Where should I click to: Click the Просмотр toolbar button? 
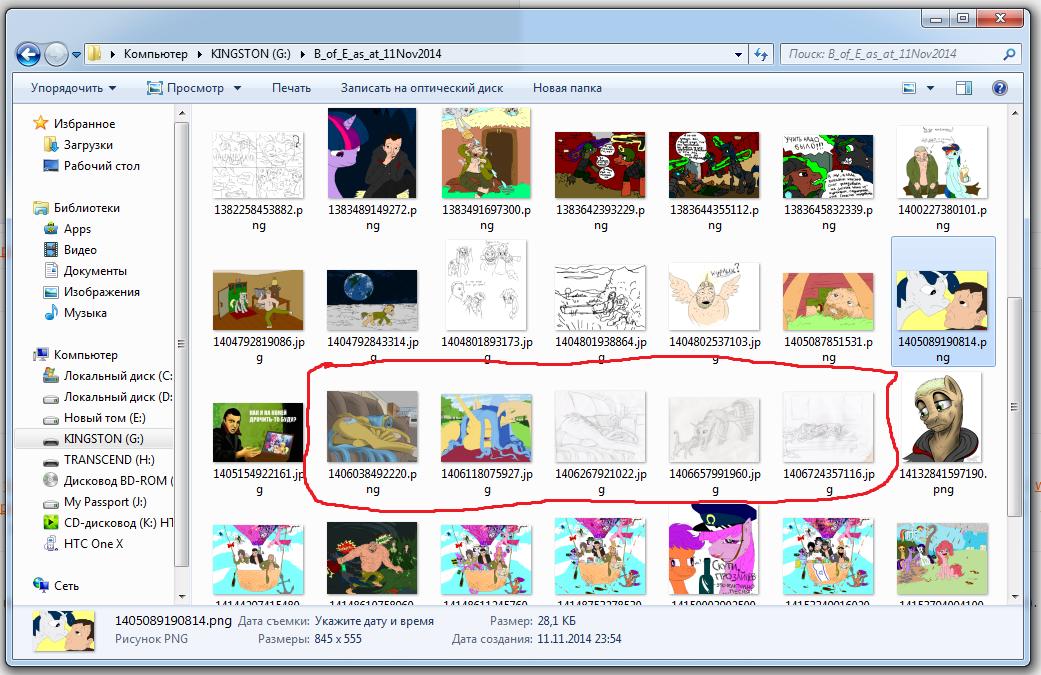coord(186,88)
